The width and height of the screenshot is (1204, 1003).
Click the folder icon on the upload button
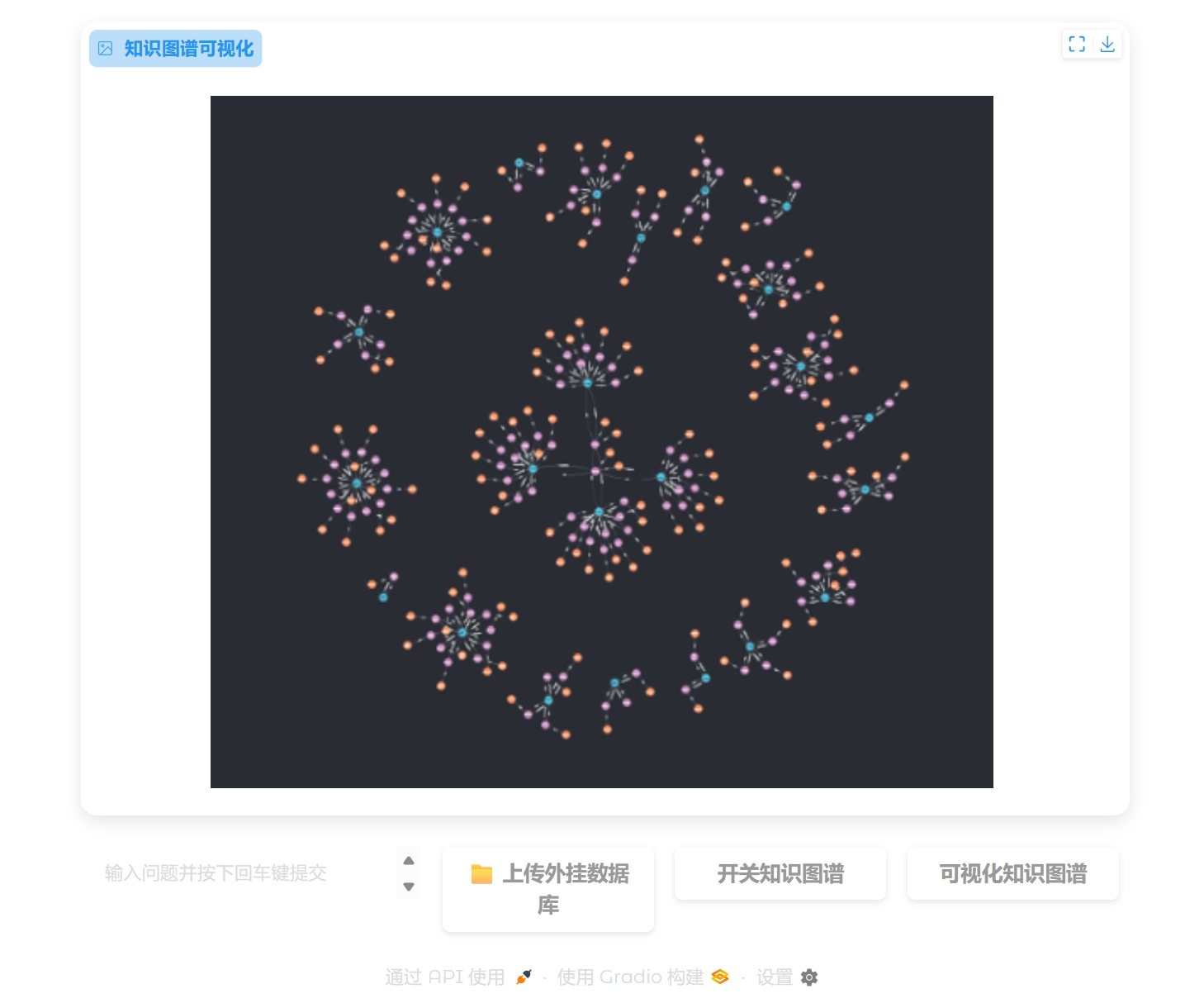[x=481, y=873]
